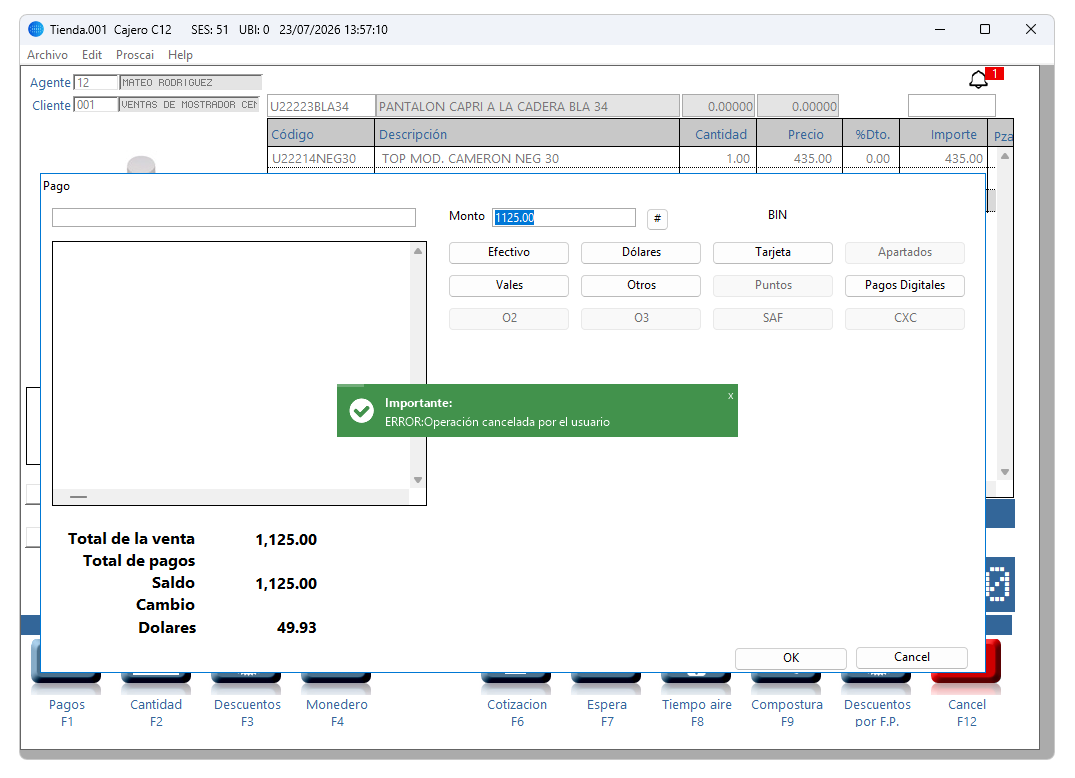Screen dimensions: 1075x778
Task: Click Compostura F9 shortcut
Action: [x=787, y=713]
